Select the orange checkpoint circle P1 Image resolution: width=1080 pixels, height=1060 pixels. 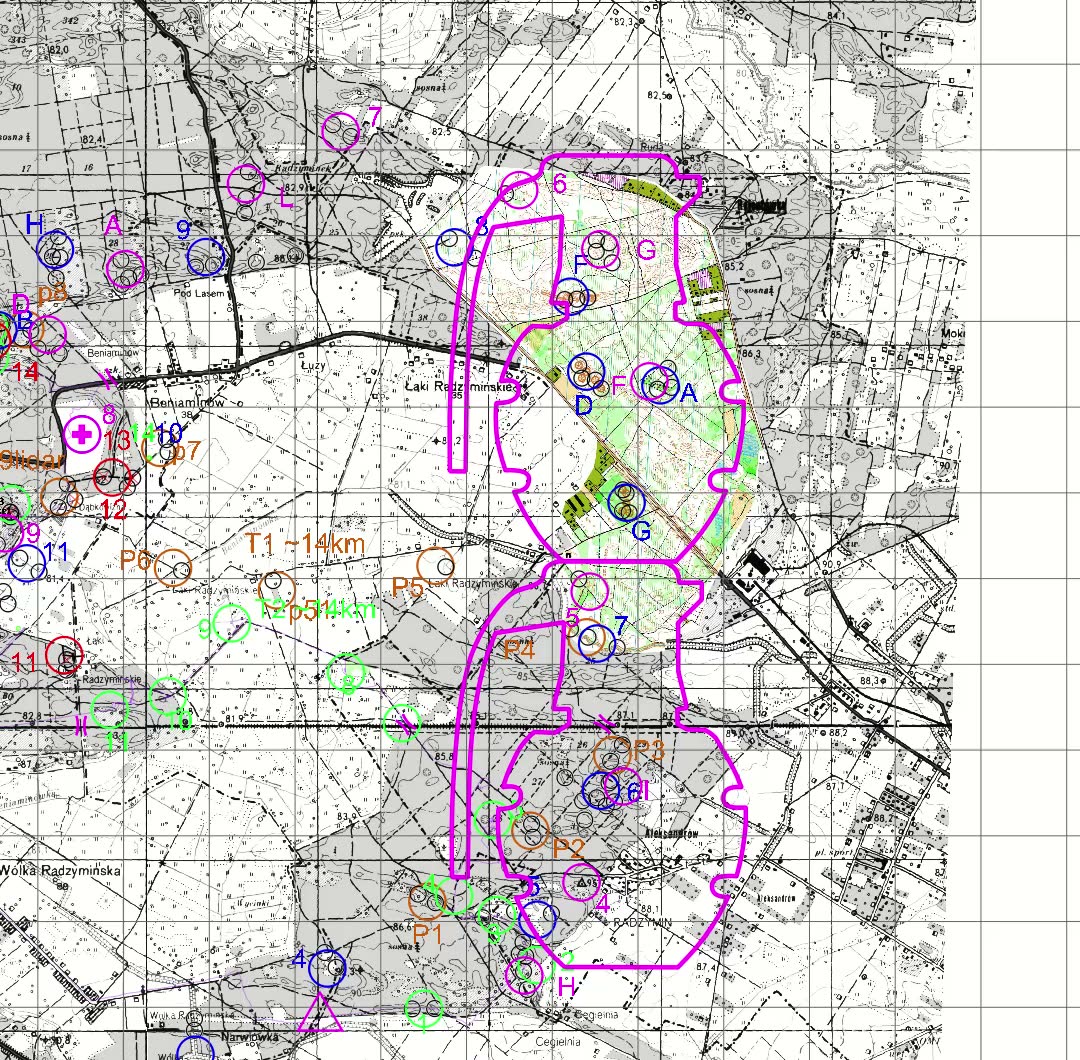click(x=427, y=900)
